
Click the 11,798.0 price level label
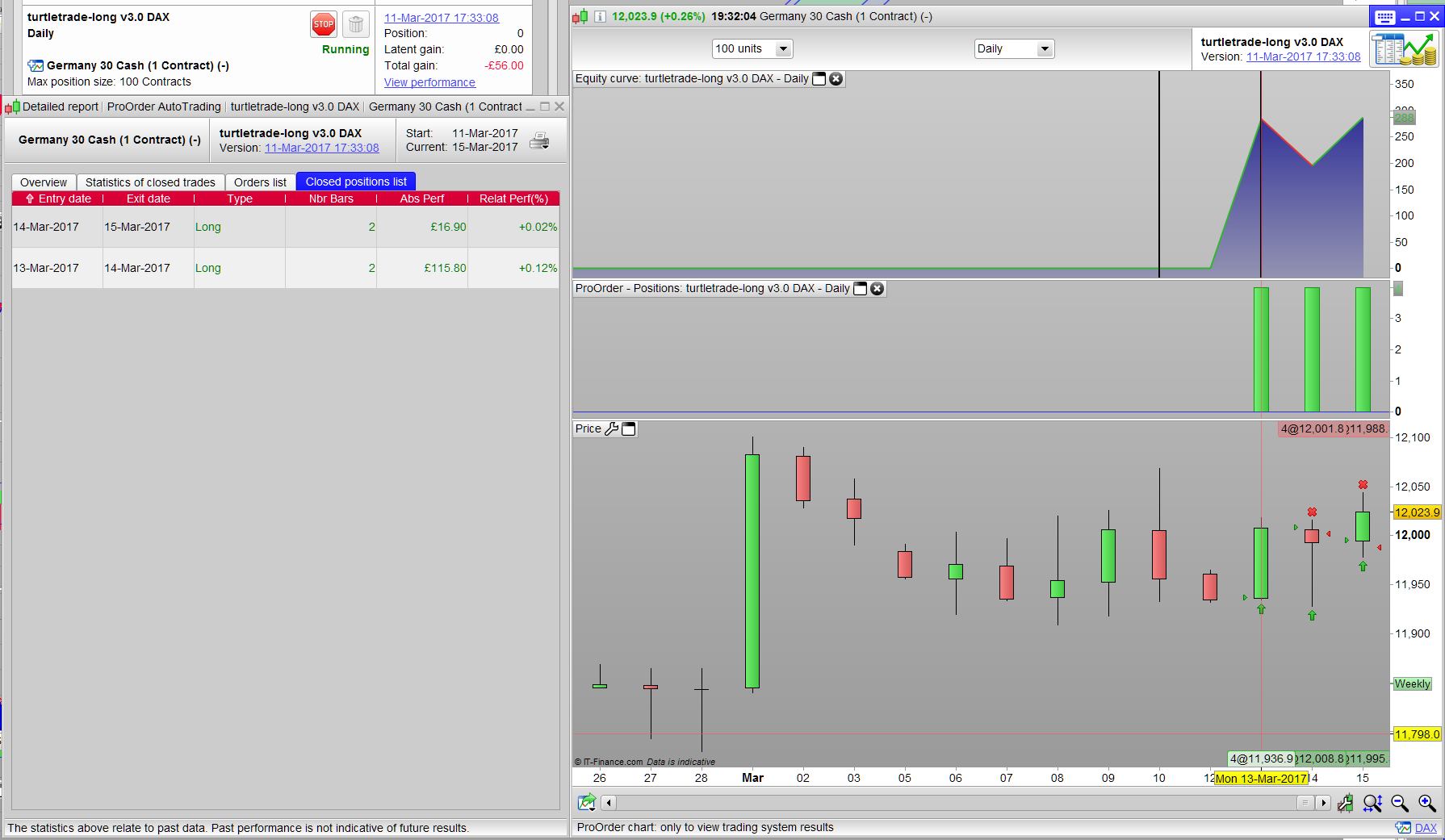tap(1417, 734)
